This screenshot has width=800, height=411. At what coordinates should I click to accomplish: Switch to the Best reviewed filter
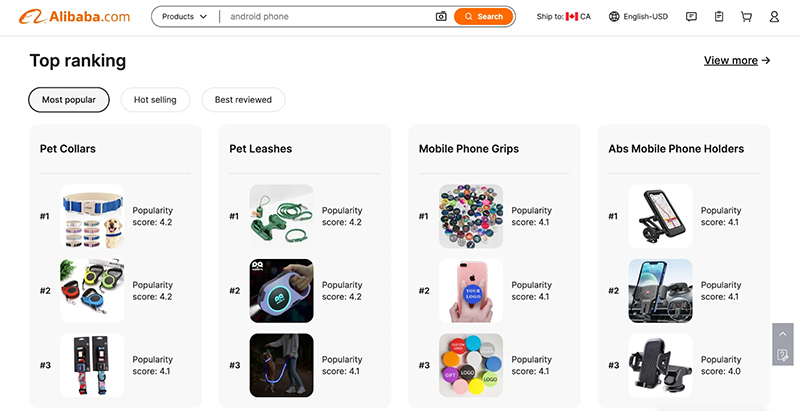(x=243, y=99)
